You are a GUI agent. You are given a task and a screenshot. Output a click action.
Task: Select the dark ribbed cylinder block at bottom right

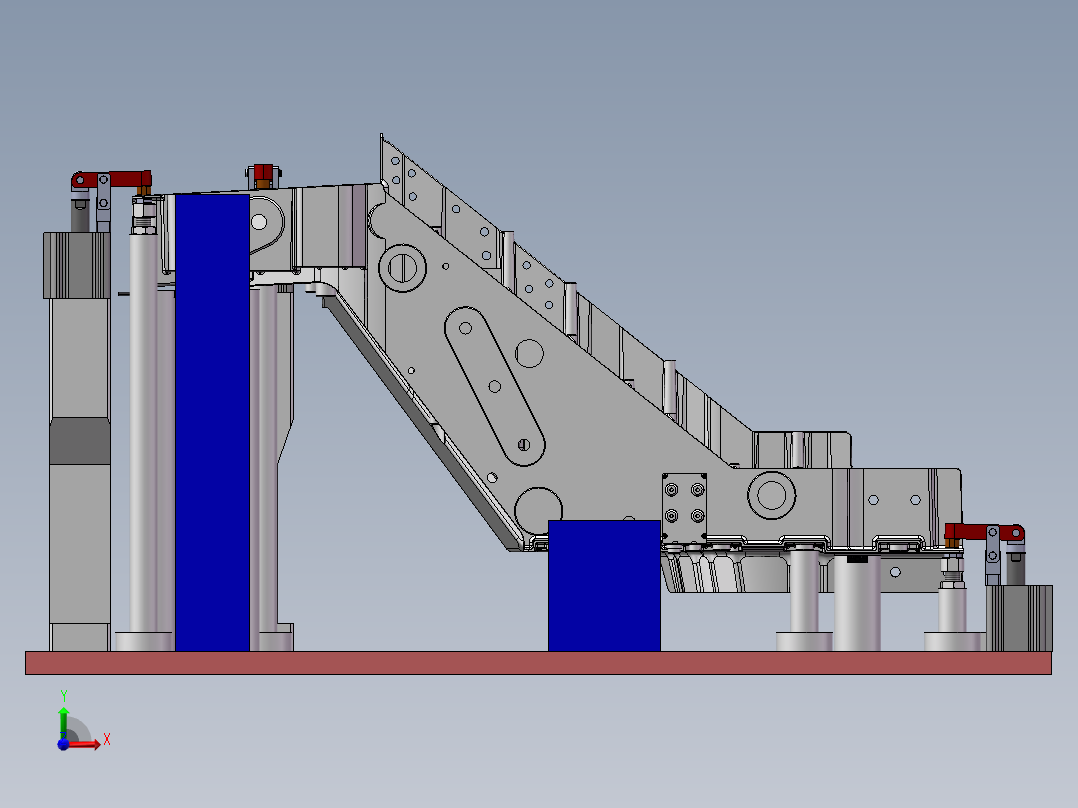click(x=1020, y=618)
